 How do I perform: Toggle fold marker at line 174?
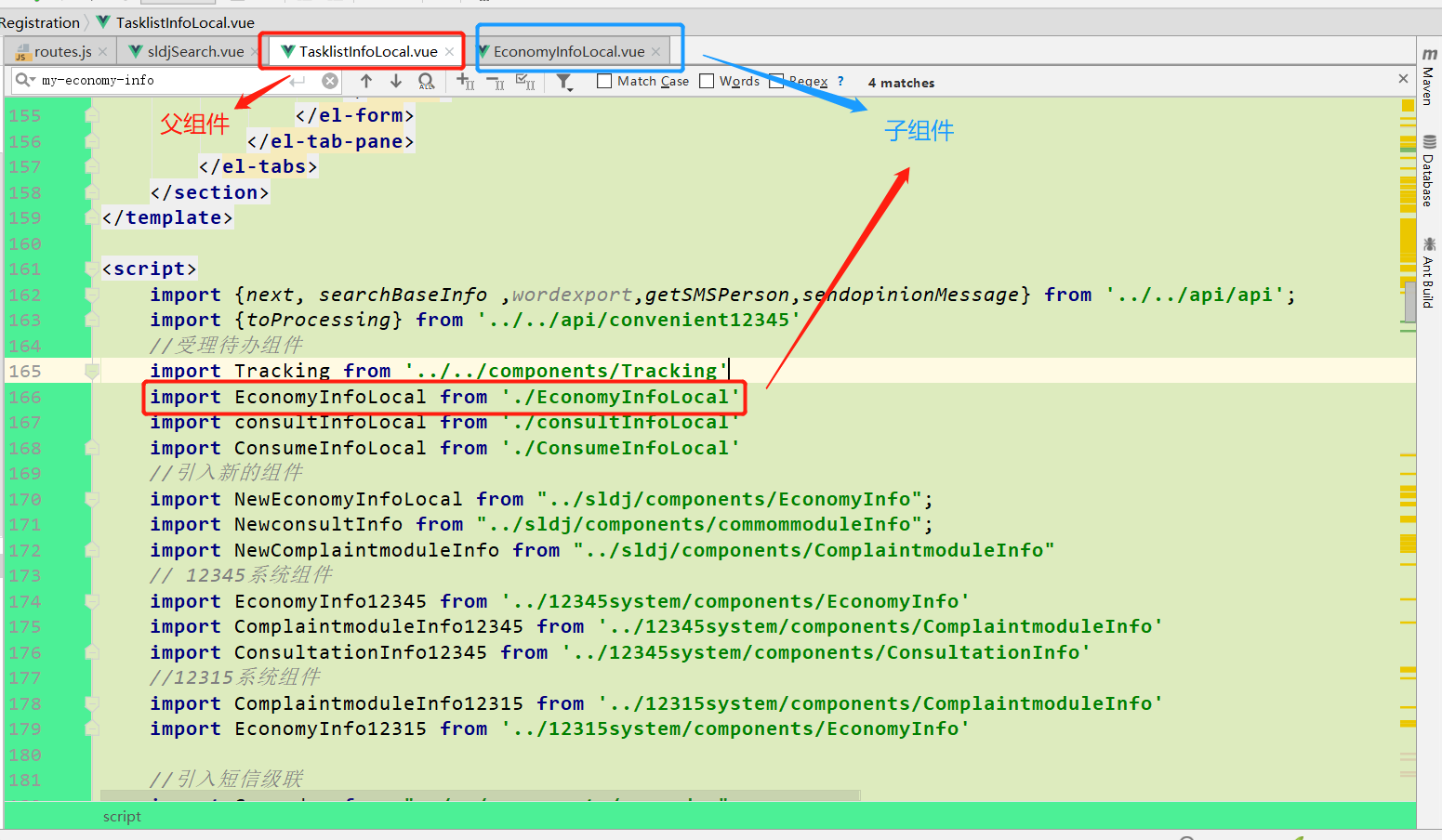(92, 601)
